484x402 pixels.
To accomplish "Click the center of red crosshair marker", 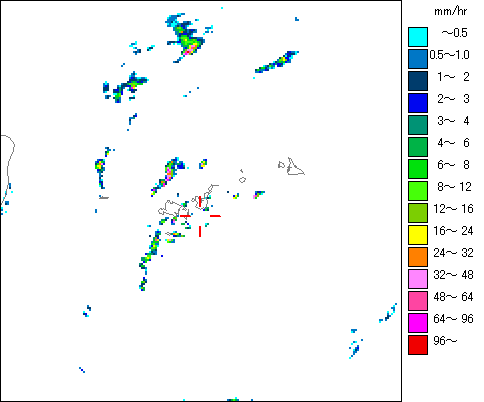I will point(200,216).
